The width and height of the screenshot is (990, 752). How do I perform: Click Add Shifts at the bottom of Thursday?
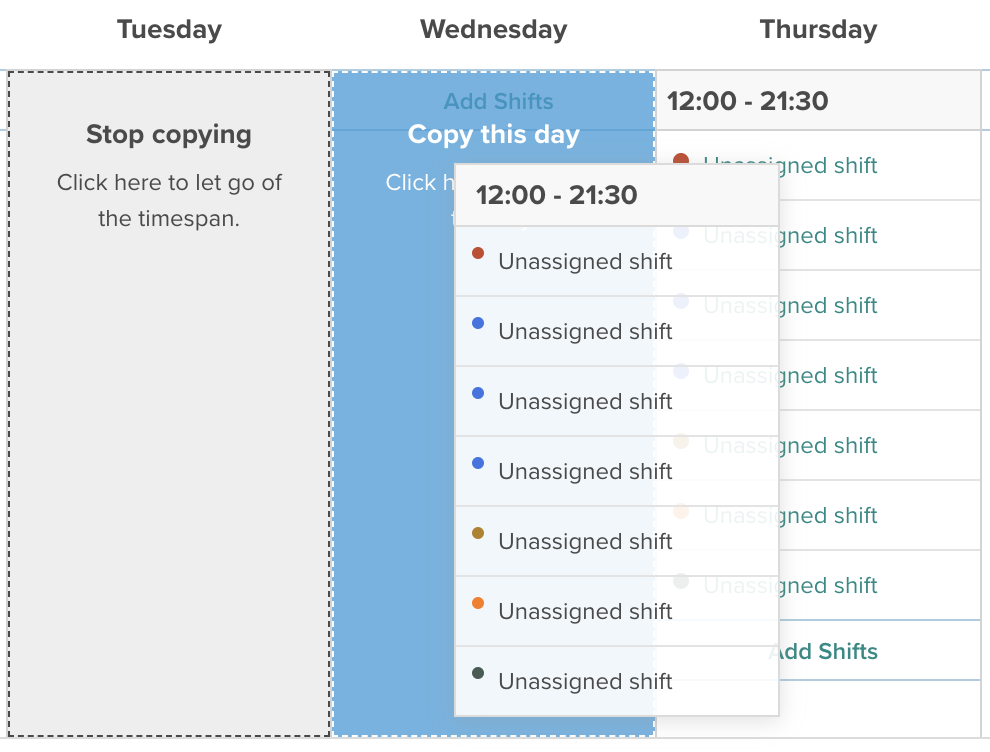point(824,652)
